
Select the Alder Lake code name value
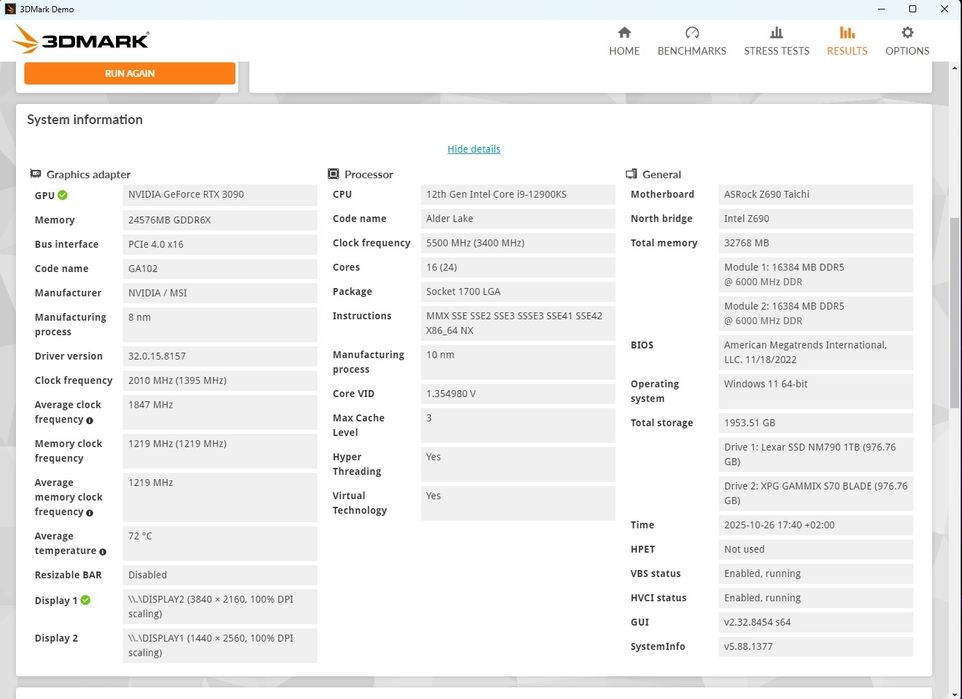(518, 218)
